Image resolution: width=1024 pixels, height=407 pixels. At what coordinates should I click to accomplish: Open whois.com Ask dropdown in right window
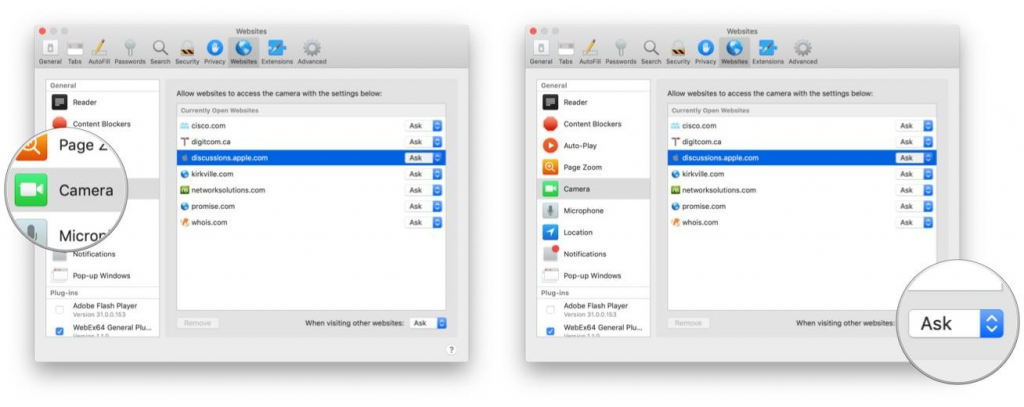[914, 222]
